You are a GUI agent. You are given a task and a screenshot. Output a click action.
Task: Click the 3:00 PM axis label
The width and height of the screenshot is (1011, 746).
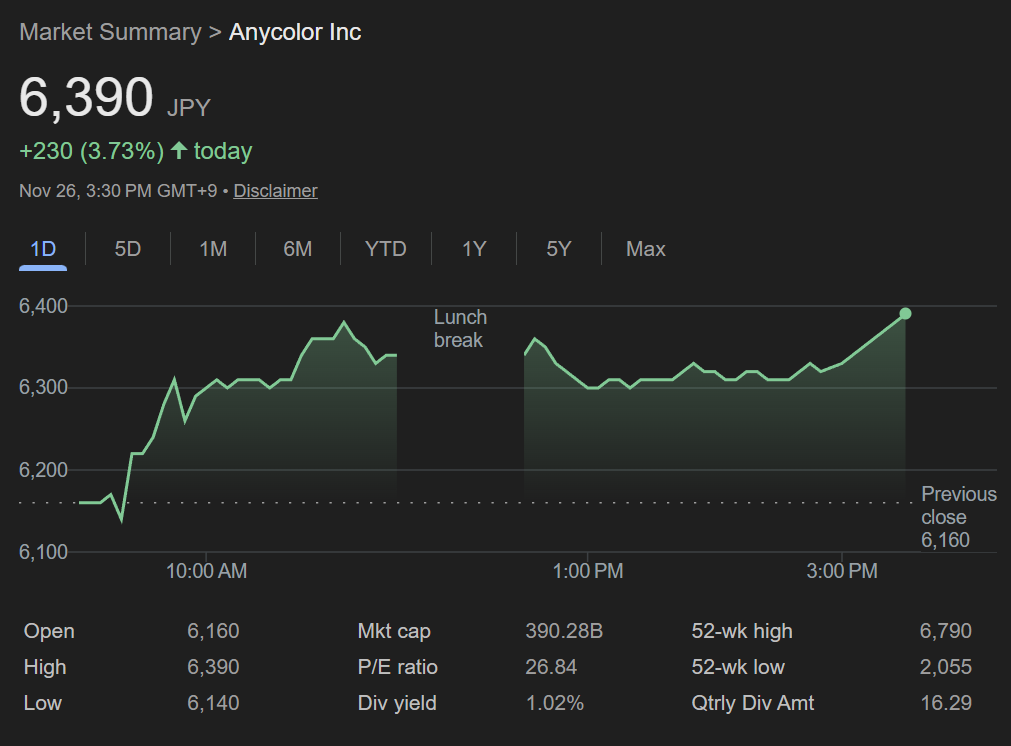tap(842, 571)
